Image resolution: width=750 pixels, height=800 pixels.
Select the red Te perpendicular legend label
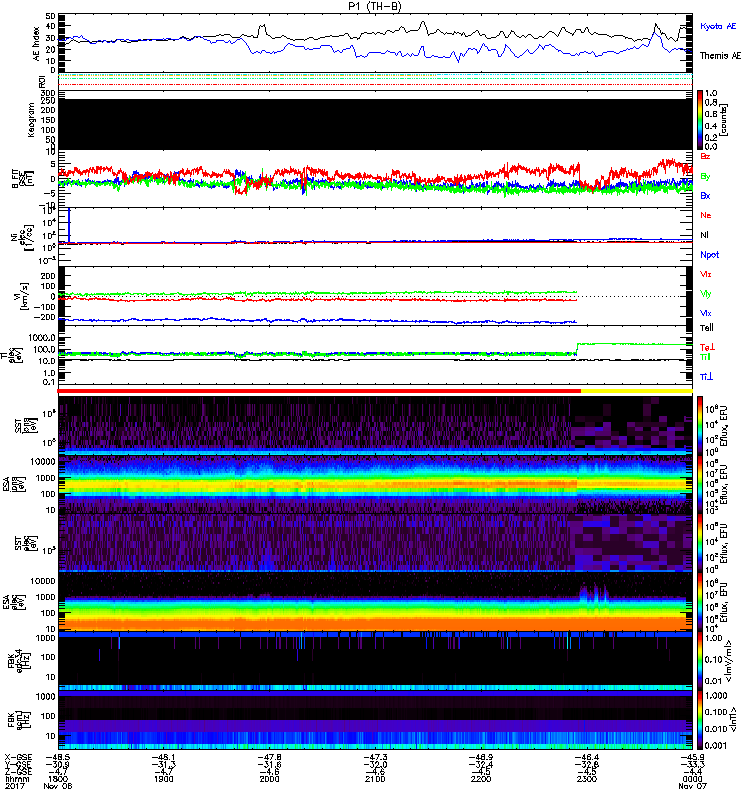click(707, 347)
